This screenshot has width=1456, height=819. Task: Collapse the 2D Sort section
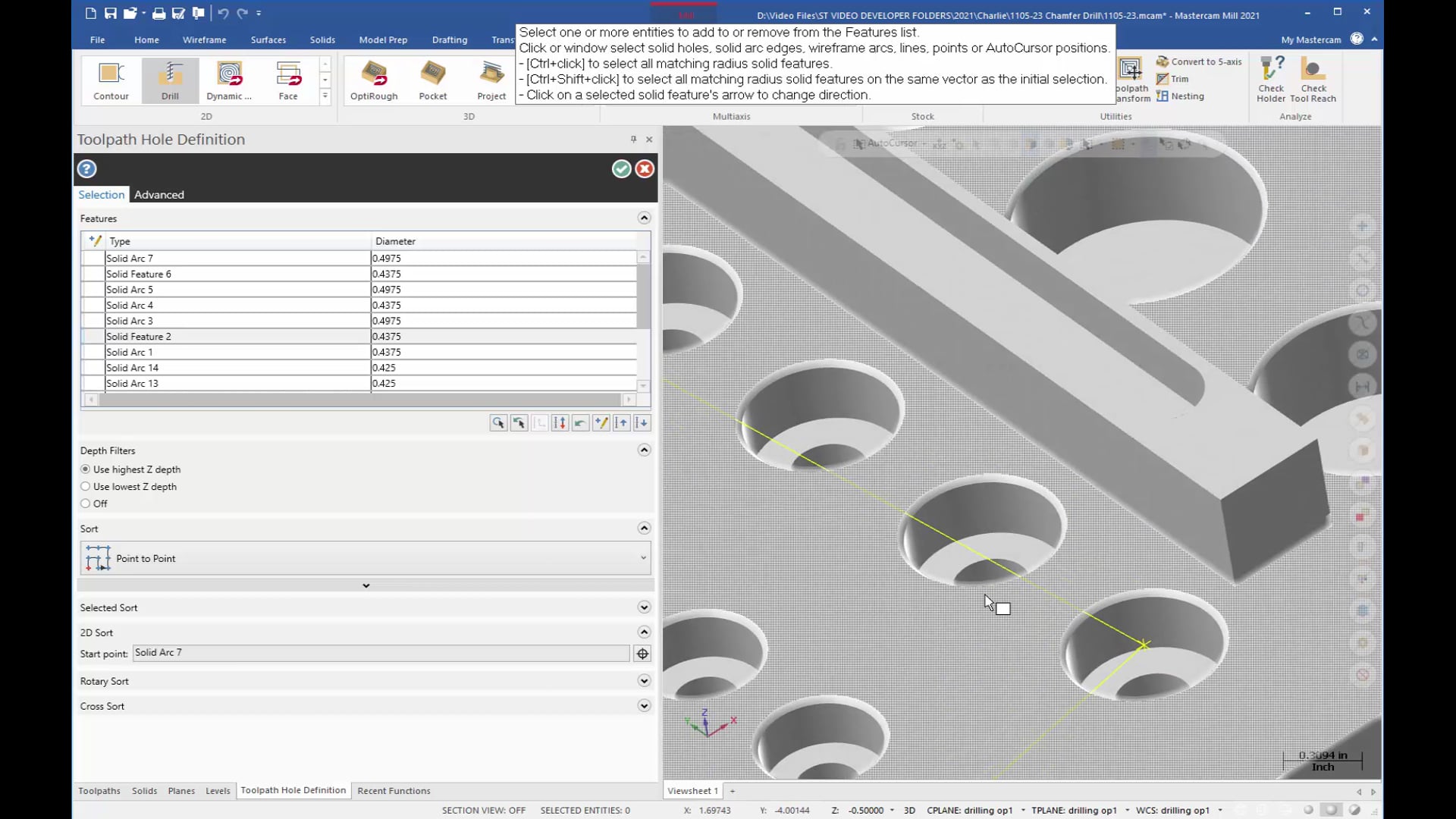(644, 632)
